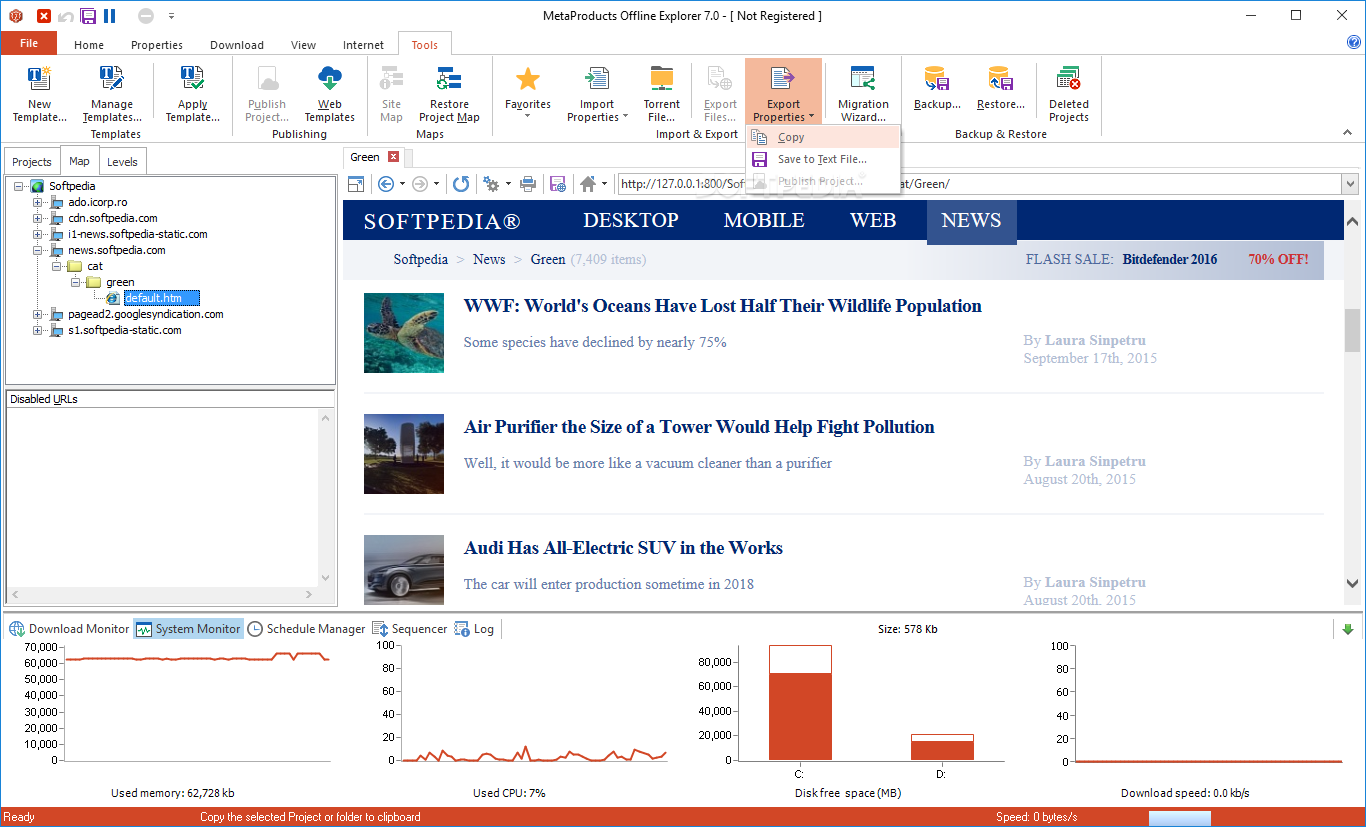
Task: Open Manage Templates from the ribbon
Action: tap(111, 94)
